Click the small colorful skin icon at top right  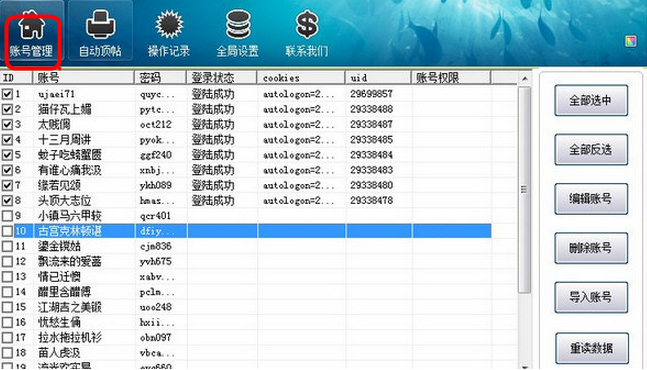(630, 41)
